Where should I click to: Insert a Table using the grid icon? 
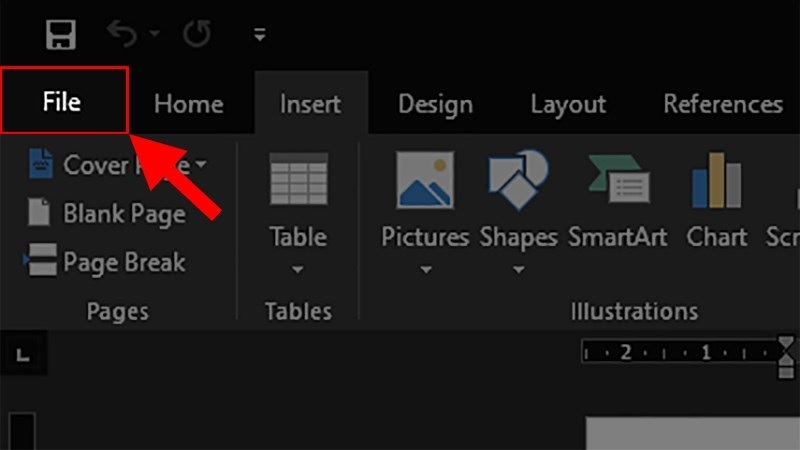coord(298,180)
